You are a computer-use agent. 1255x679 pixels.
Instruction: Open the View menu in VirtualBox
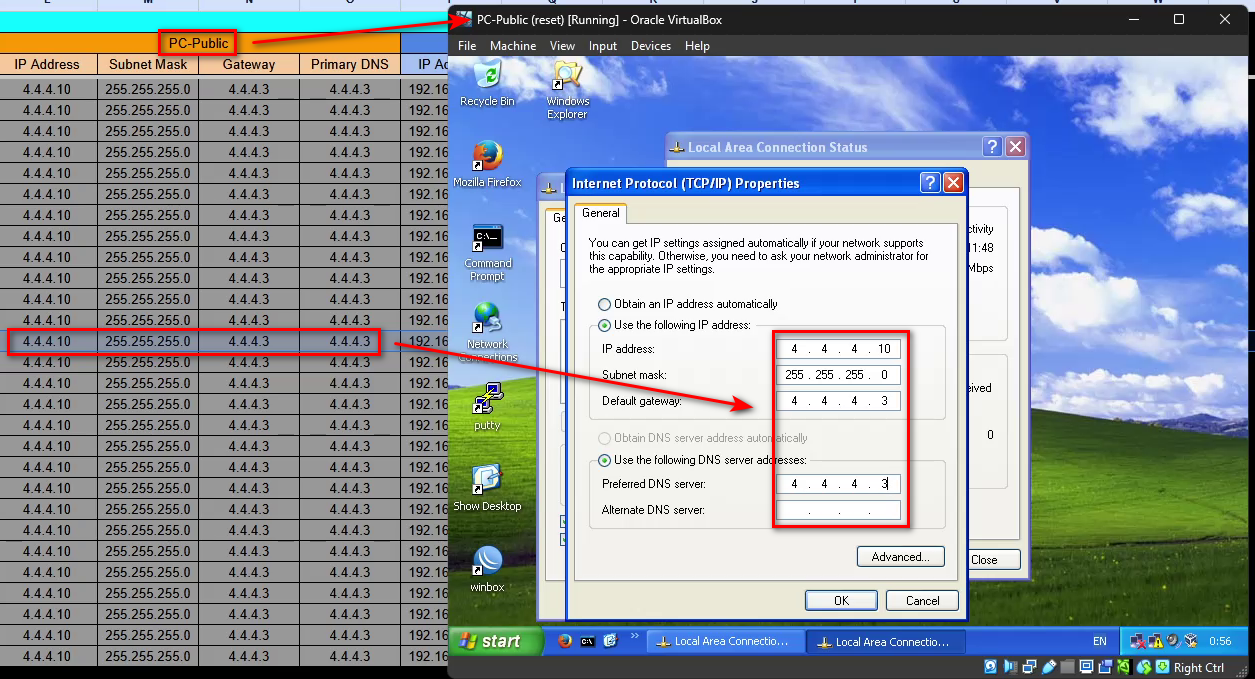[563, 46]
